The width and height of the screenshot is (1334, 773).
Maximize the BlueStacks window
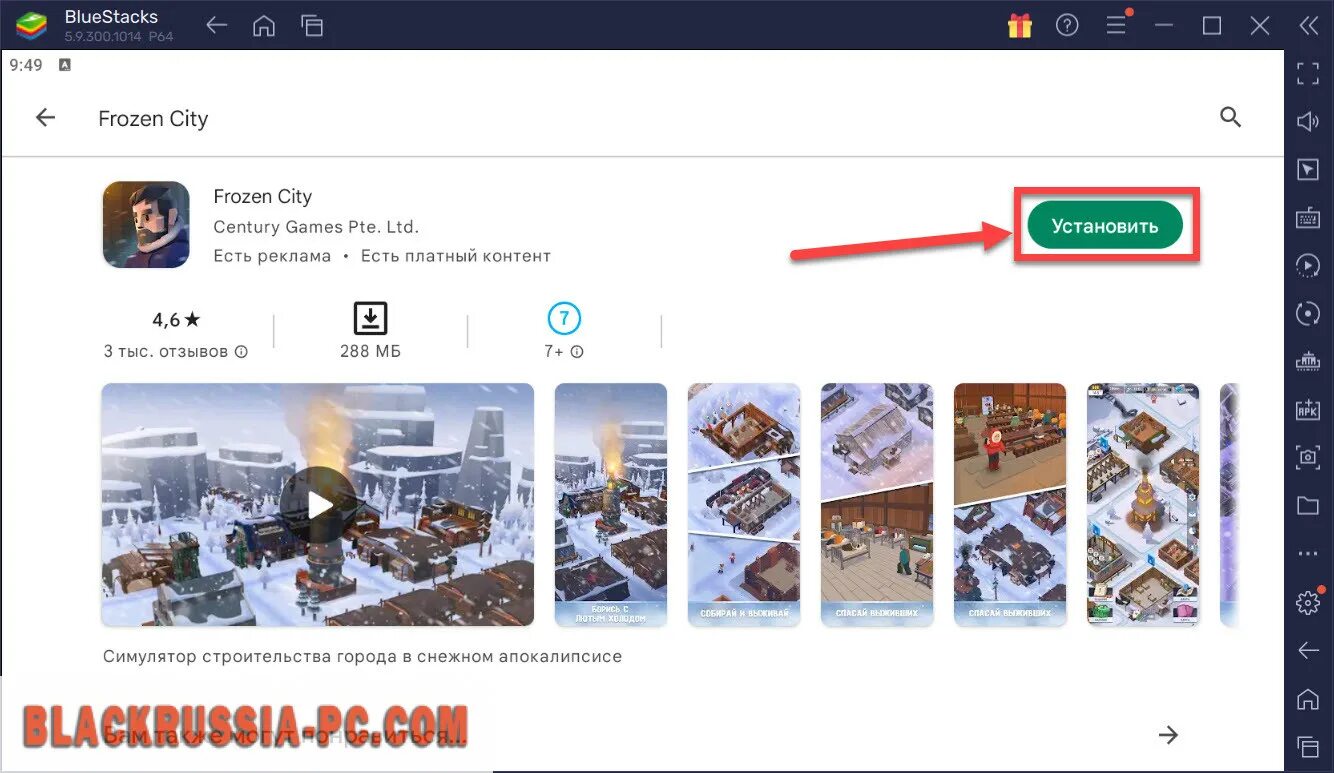1212,26
